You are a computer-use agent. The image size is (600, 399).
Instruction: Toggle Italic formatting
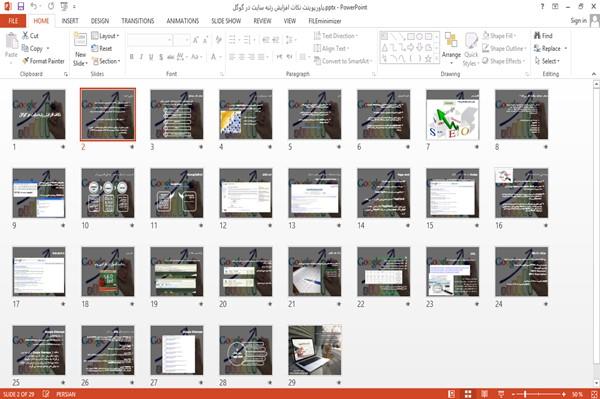(141, 57)
